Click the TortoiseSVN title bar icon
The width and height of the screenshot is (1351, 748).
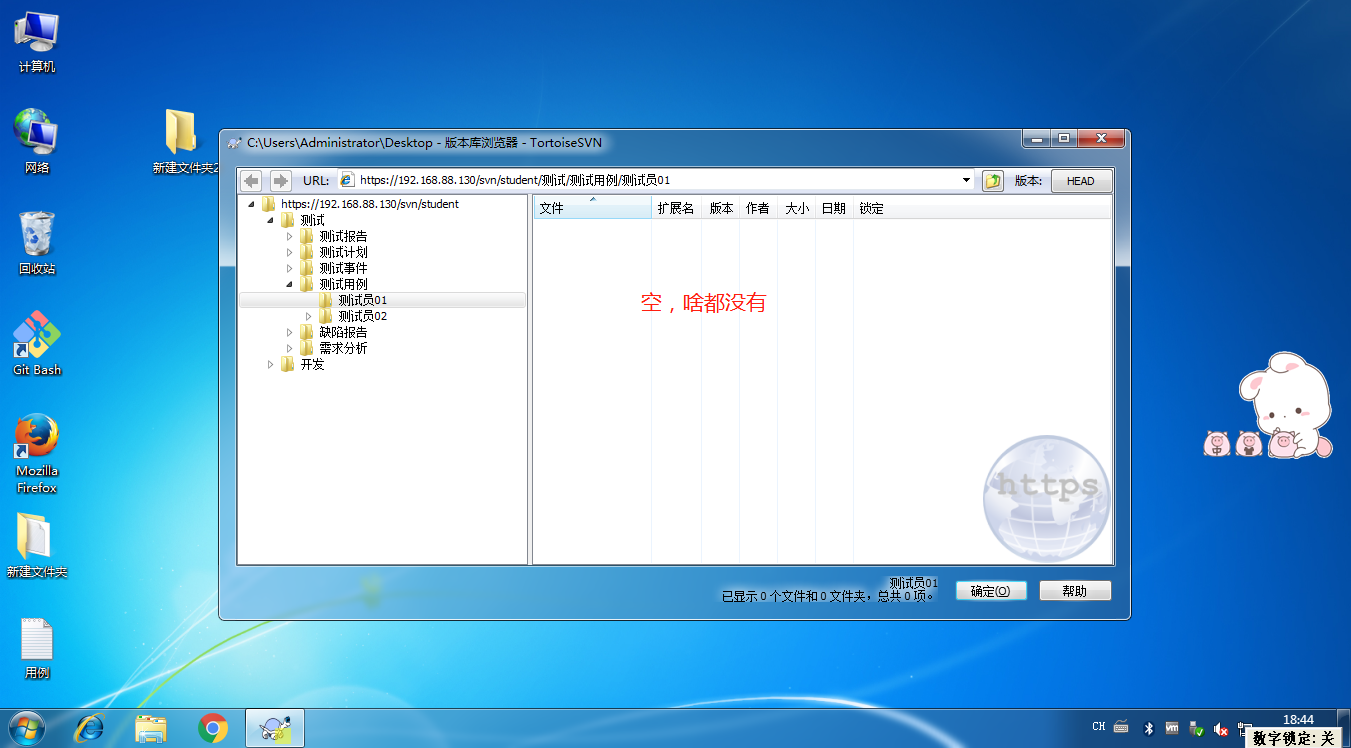[234, 143]
